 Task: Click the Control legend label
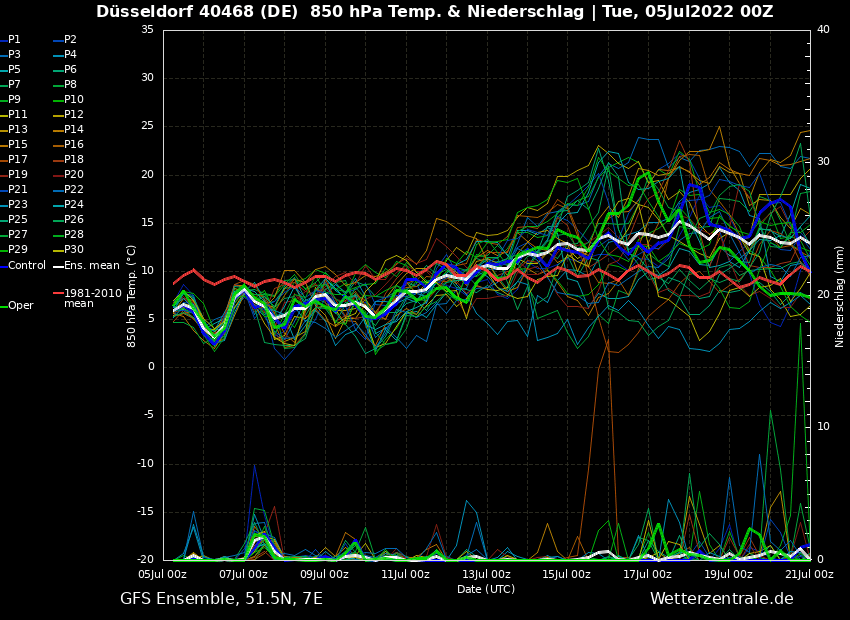click(x=27, y=266)
